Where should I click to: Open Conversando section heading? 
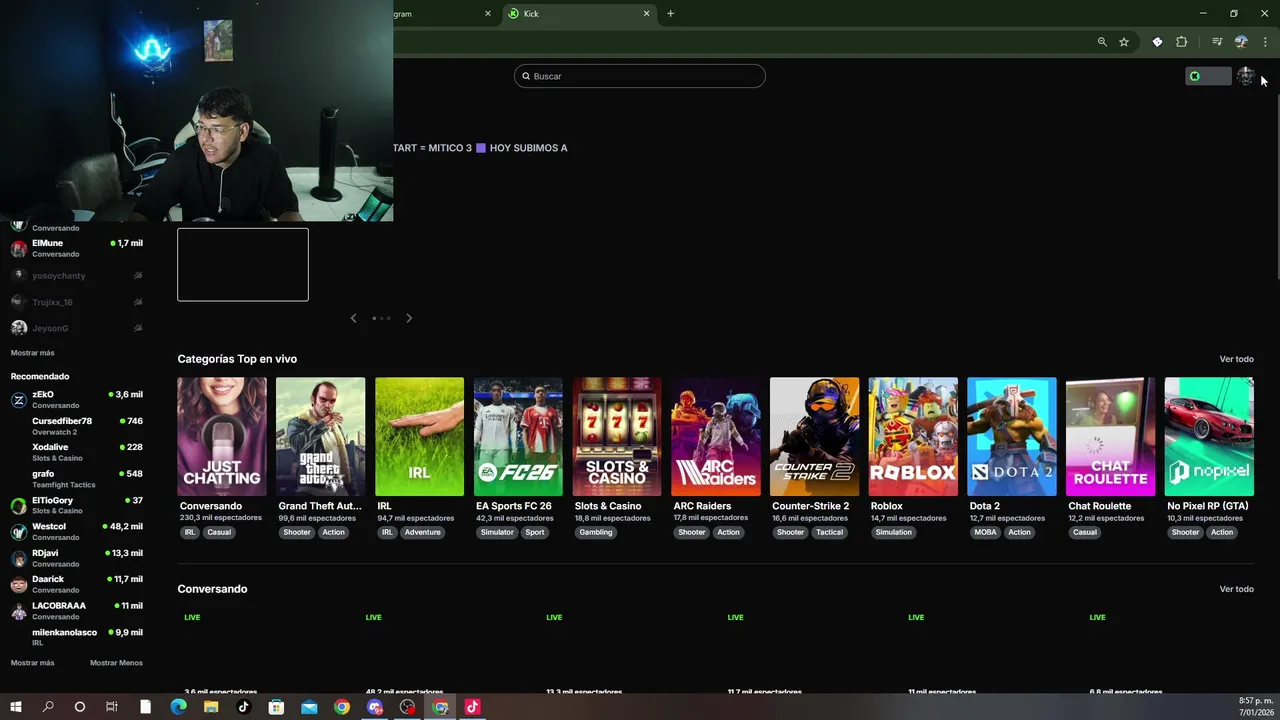click(212, 589)
